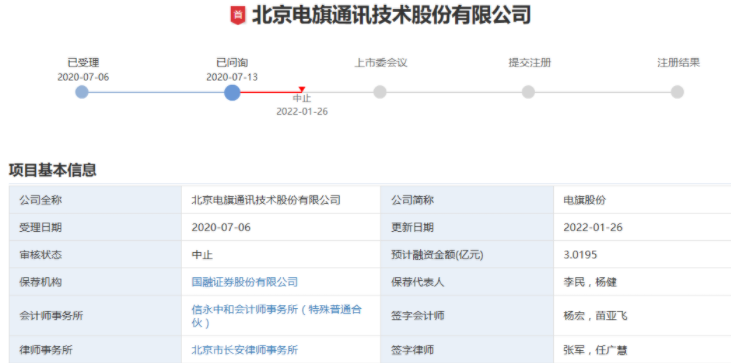Select the 已问询 timeline node
The image size is (731, 363).
pyautogui.click(x=232, y=92)
